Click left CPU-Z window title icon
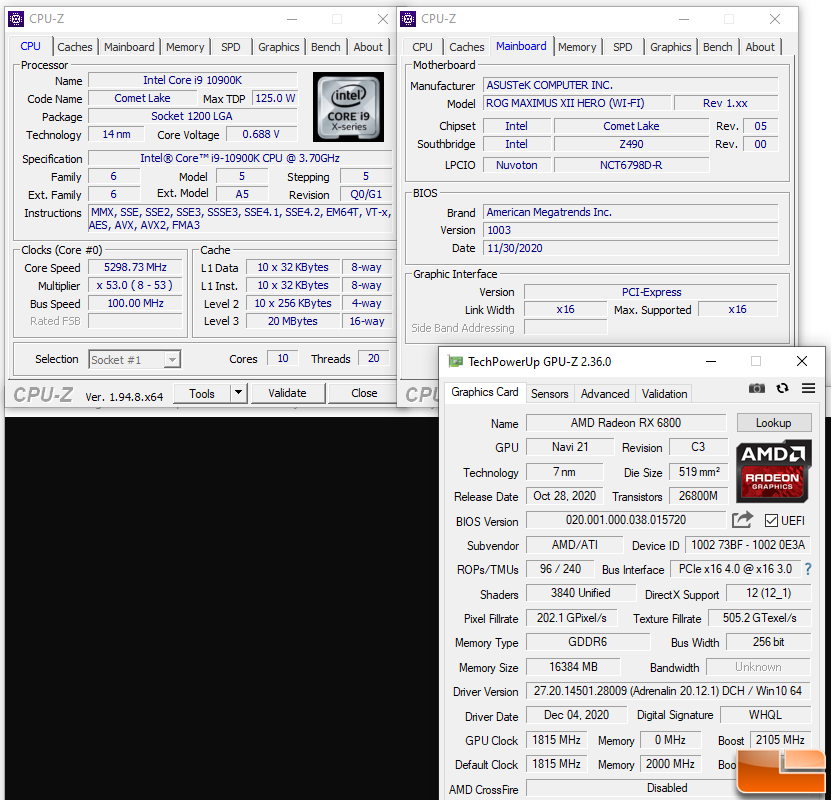 (16, 19)
